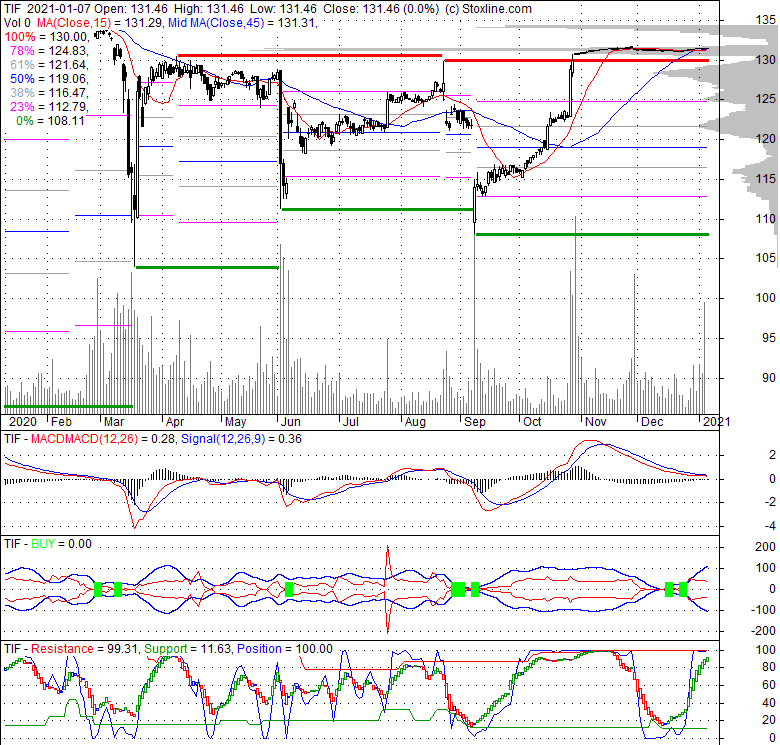Click the 105 price axis value

pyautogui.click(x=766, y=258)
